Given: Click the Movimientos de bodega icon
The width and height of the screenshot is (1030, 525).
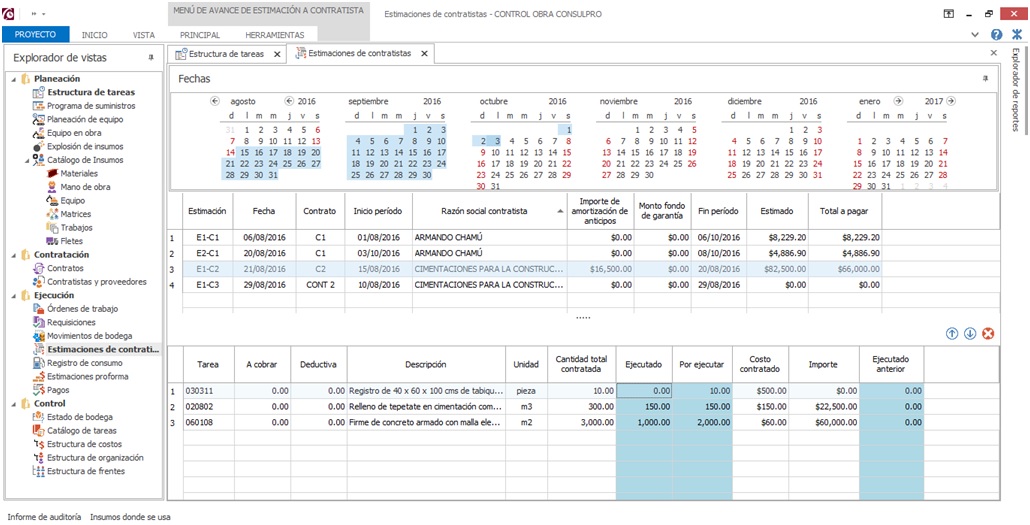Looking at the screenshot, I should (38, 336).
